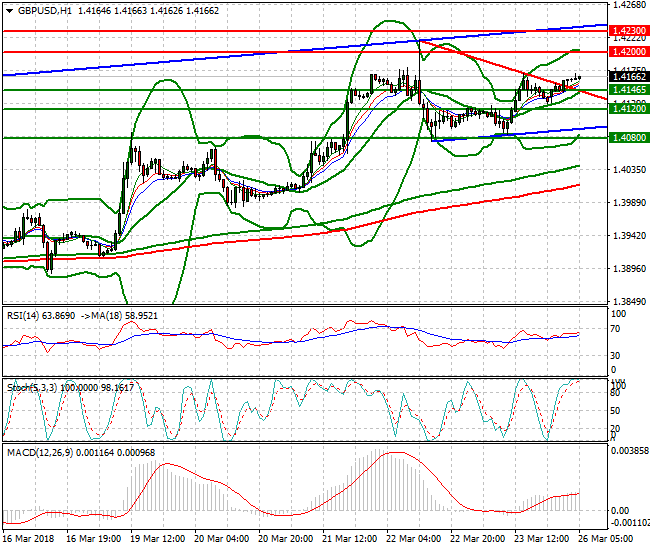Click the RSI(14) 63.8690 indicator label
Image resolution: width=650 pixels, height=550 pixels.
[x=41, y=316]
